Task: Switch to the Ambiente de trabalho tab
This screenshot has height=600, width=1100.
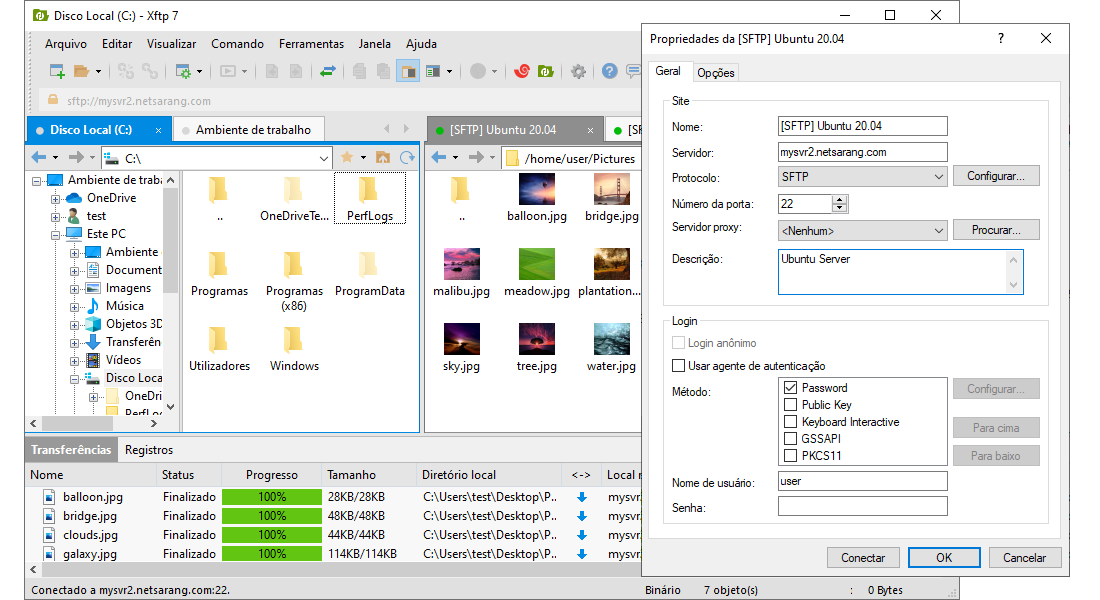Action: [x=250, y=130]
